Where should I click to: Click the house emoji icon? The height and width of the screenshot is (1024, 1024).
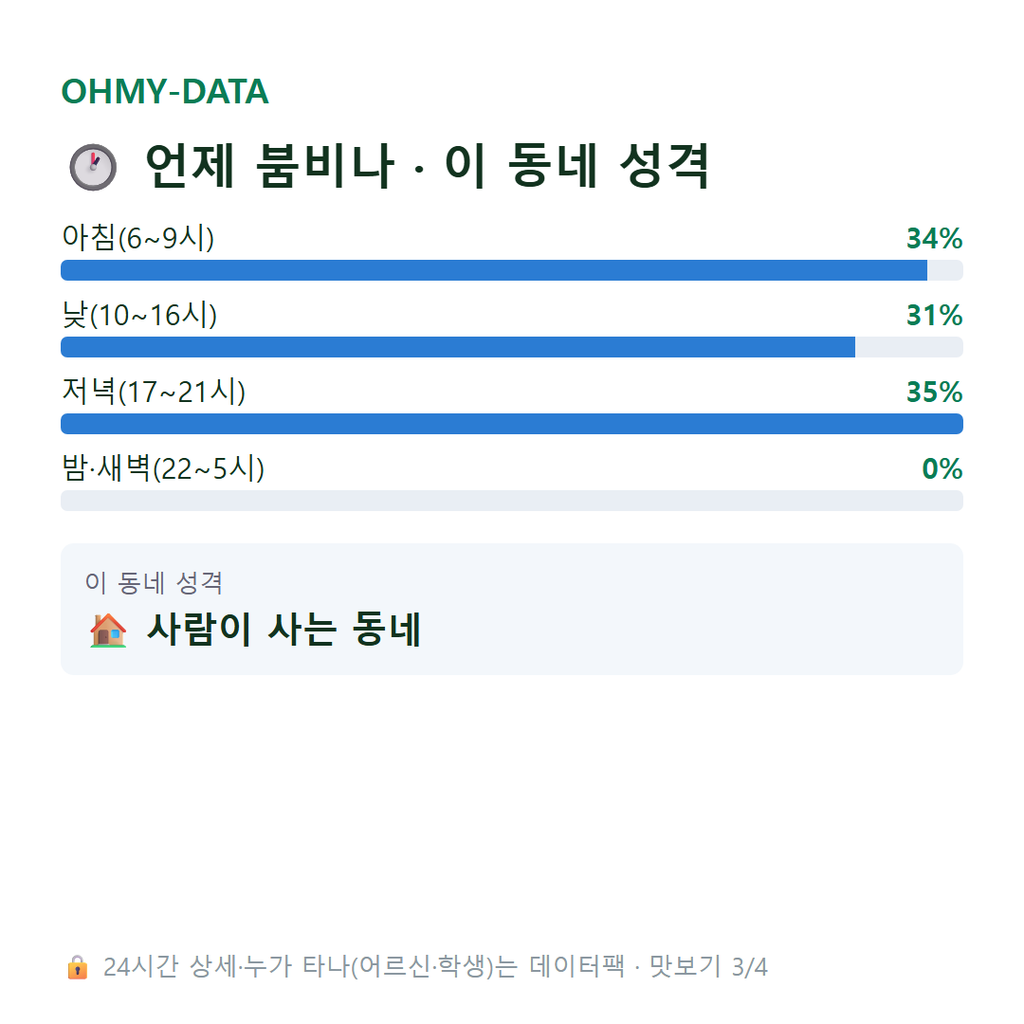click(x=108, y=630)
